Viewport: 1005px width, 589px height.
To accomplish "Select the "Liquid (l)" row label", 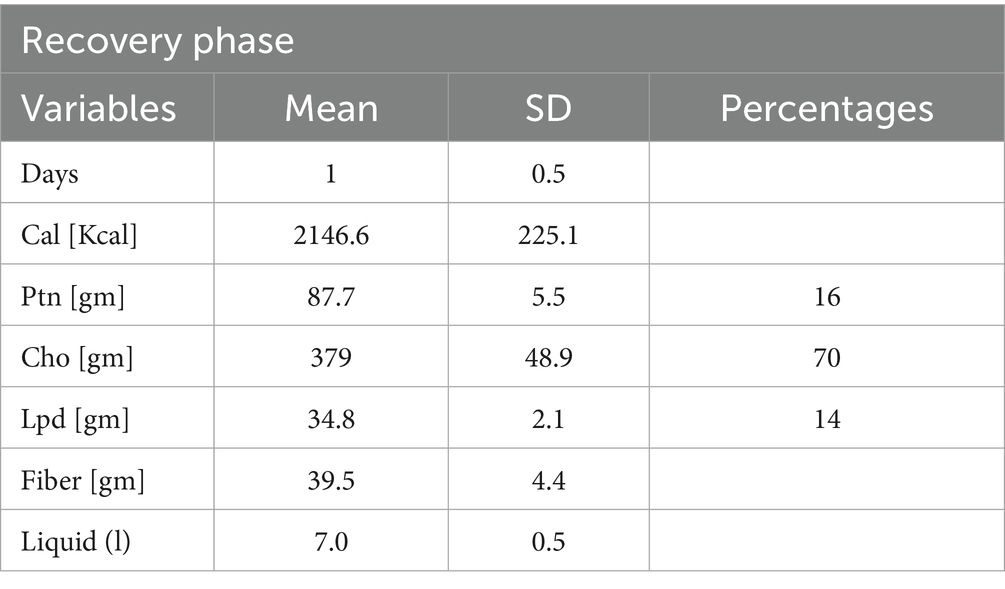I will (x=76, y=542).
